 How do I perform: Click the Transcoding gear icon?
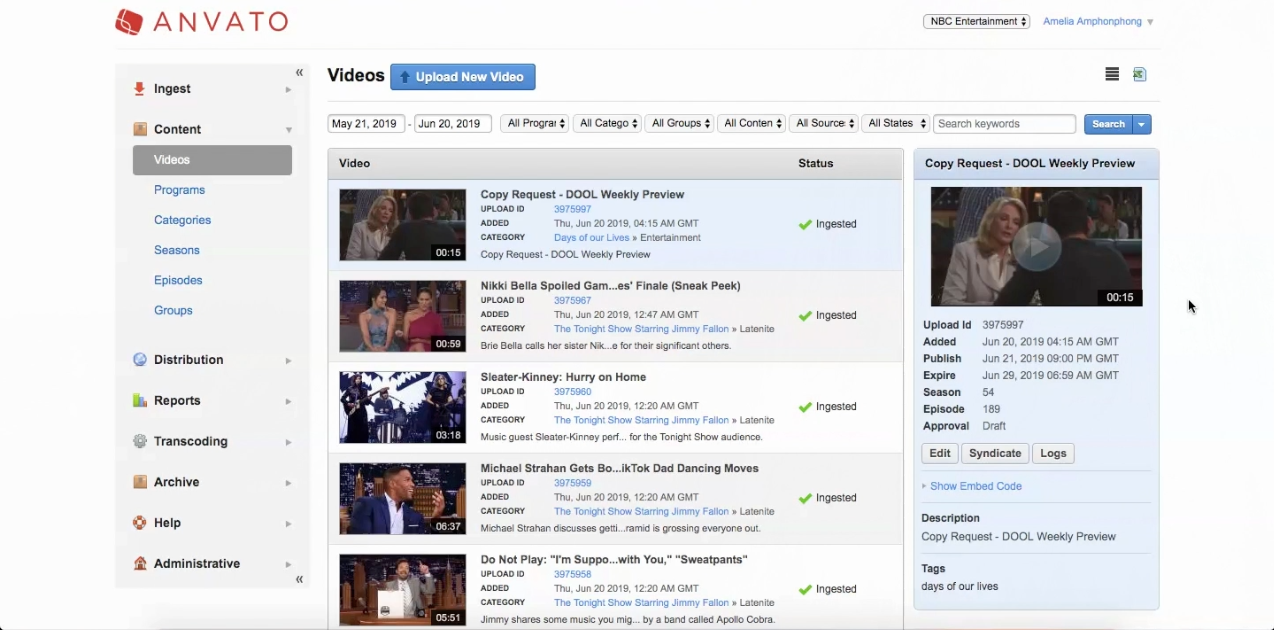(x=140, y=442)
